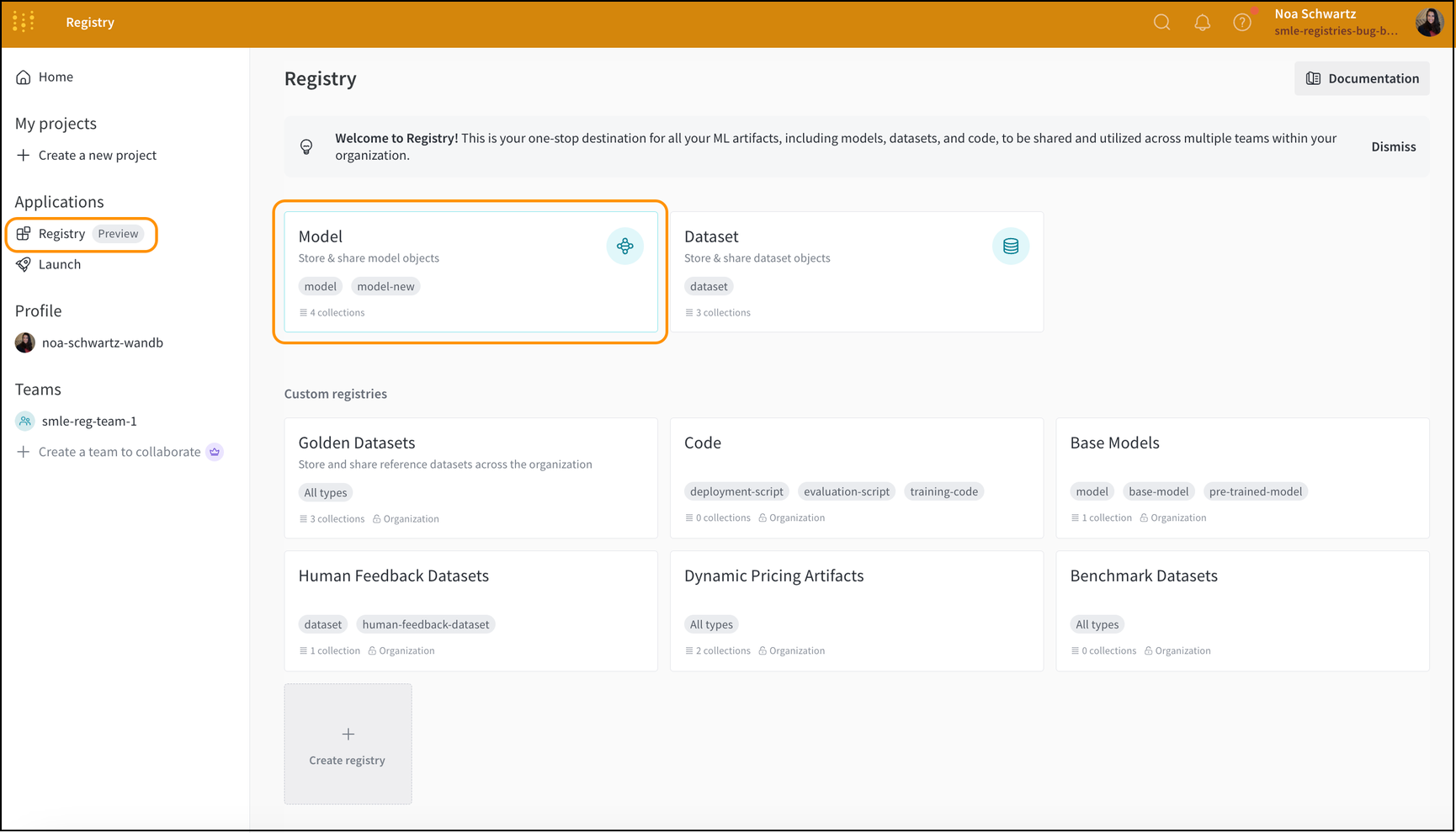Open the Golden Datasets custom registry card
Viewport: 1456px width, 833px height.
(x=470, y=478)
